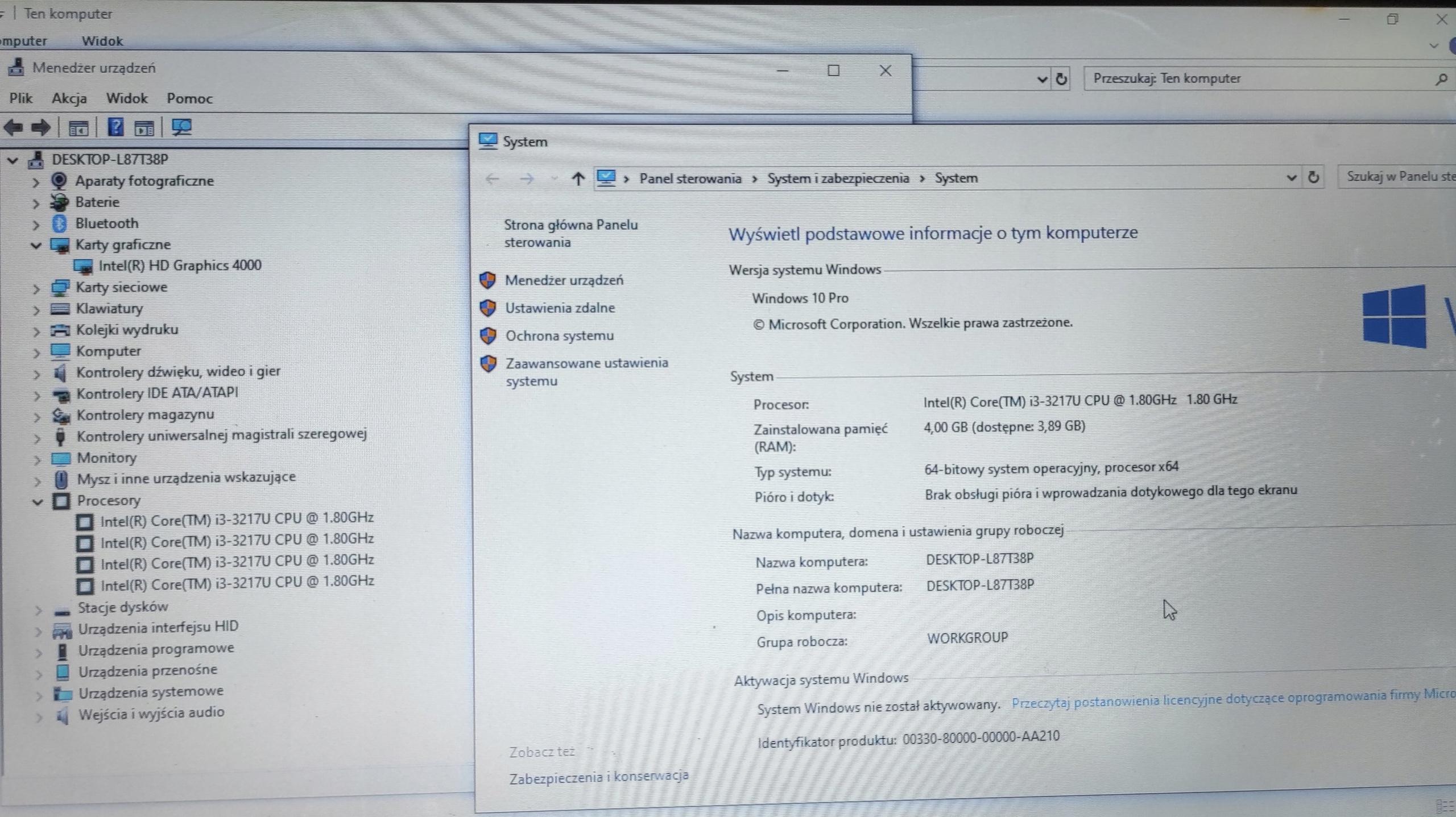Click System i zabezpieczenia in the breadcrumb
Image resolution: width=1456 pixels, height=817 pixels.
(838, 179)
